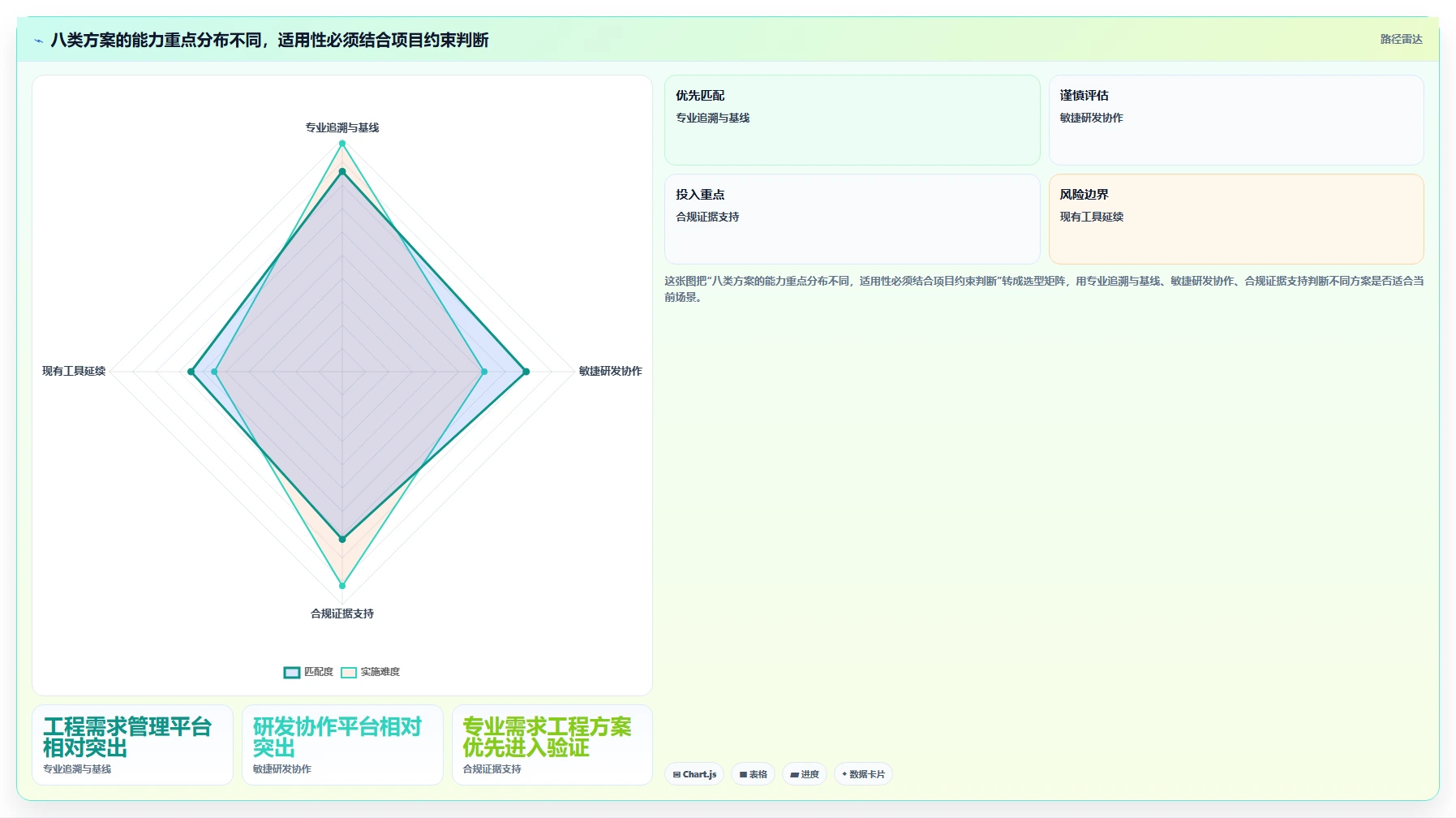Click the 数据卡片 tag chip

[x=863, y=774]
